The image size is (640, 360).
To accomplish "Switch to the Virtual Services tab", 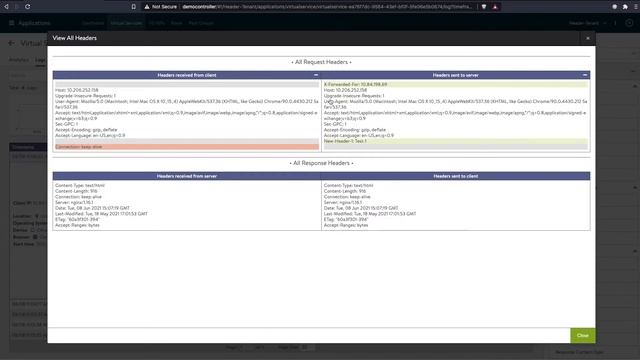I will click(127, 23).
